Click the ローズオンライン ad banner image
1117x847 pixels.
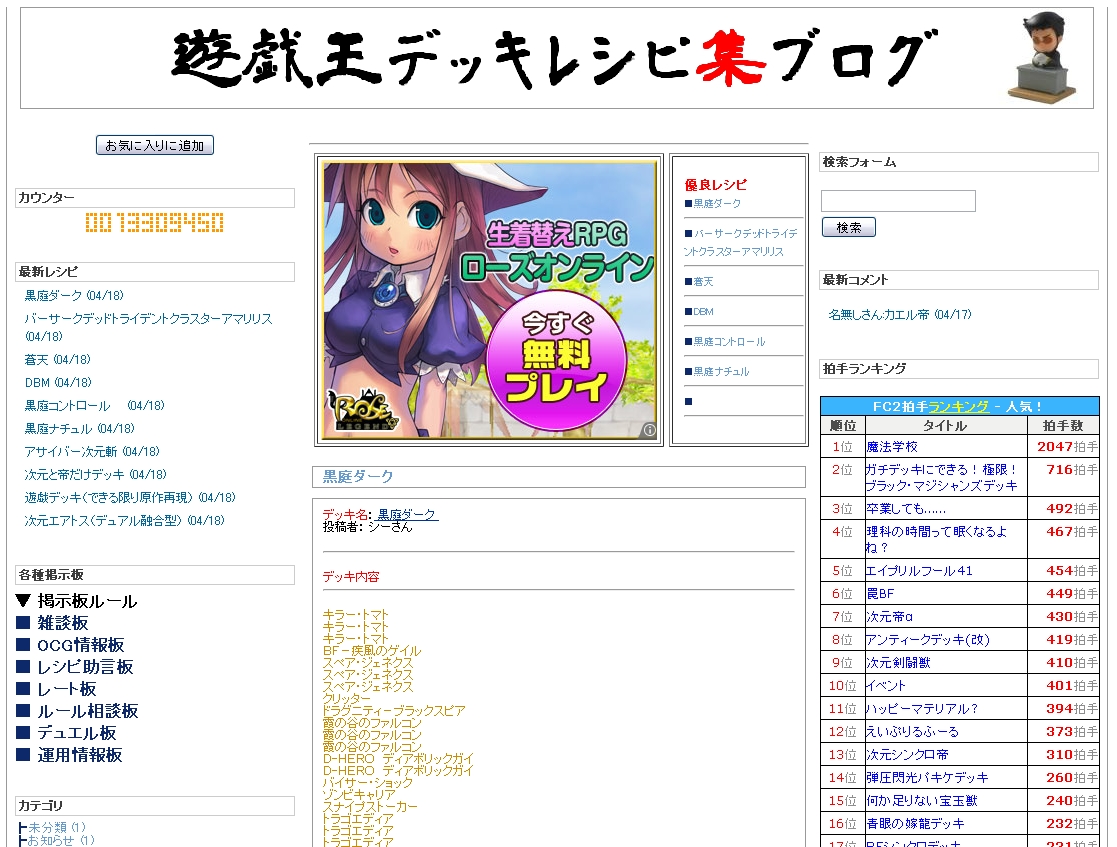tap(489, 300)
